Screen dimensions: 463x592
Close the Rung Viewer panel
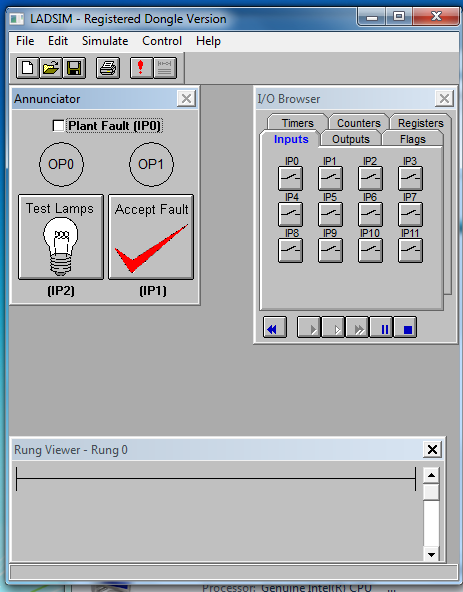(x=432, y=449)
